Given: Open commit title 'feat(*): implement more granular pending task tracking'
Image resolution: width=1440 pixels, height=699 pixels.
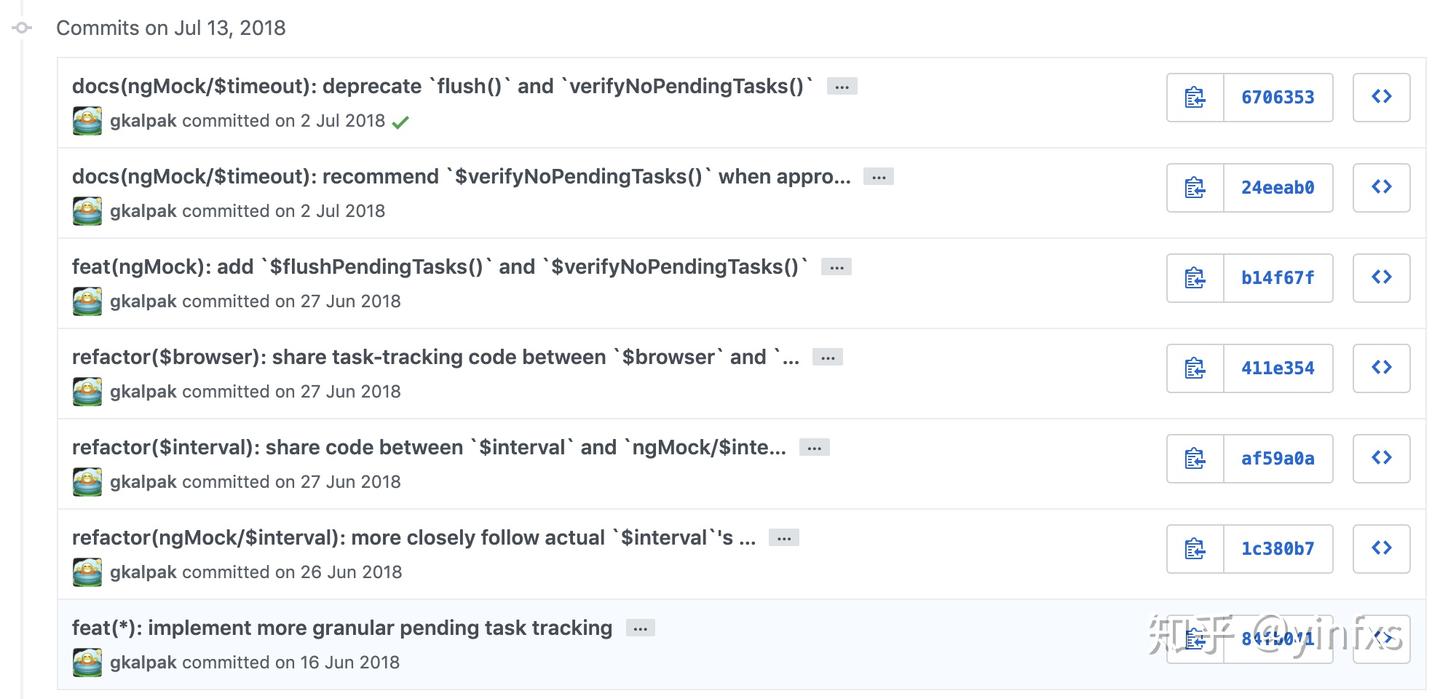Looking at the screenshot, I should click(342, 628).
